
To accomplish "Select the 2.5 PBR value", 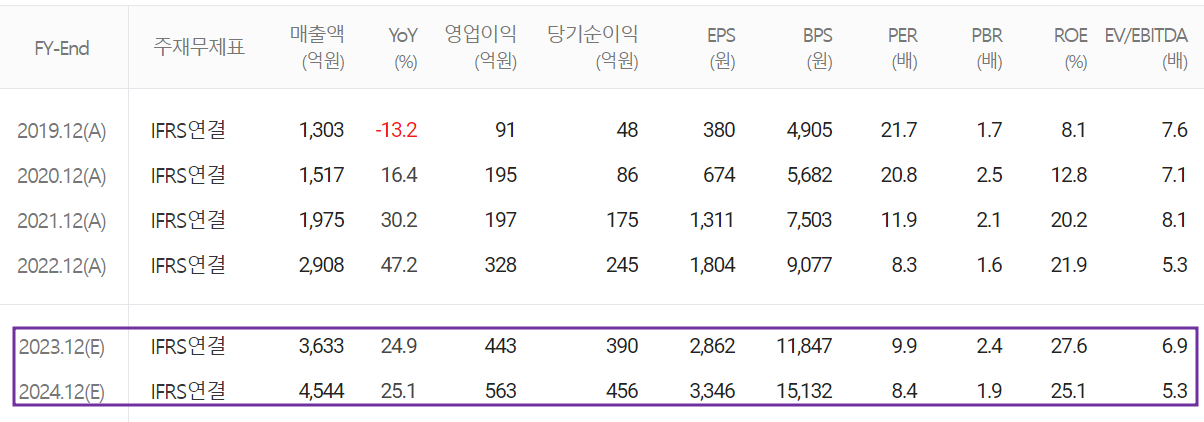I will (990, 176).
